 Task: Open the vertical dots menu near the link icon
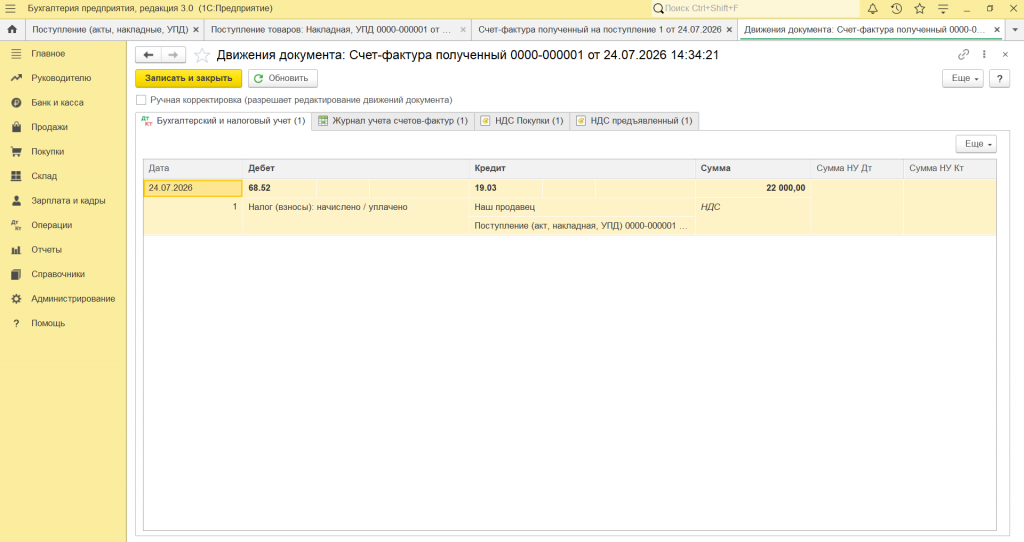984,55
